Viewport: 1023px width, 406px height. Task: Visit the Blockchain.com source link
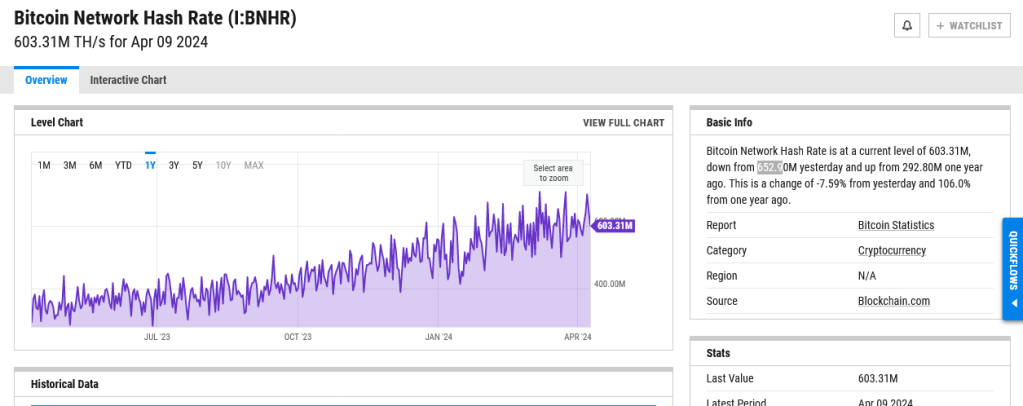tap(894, 301)
